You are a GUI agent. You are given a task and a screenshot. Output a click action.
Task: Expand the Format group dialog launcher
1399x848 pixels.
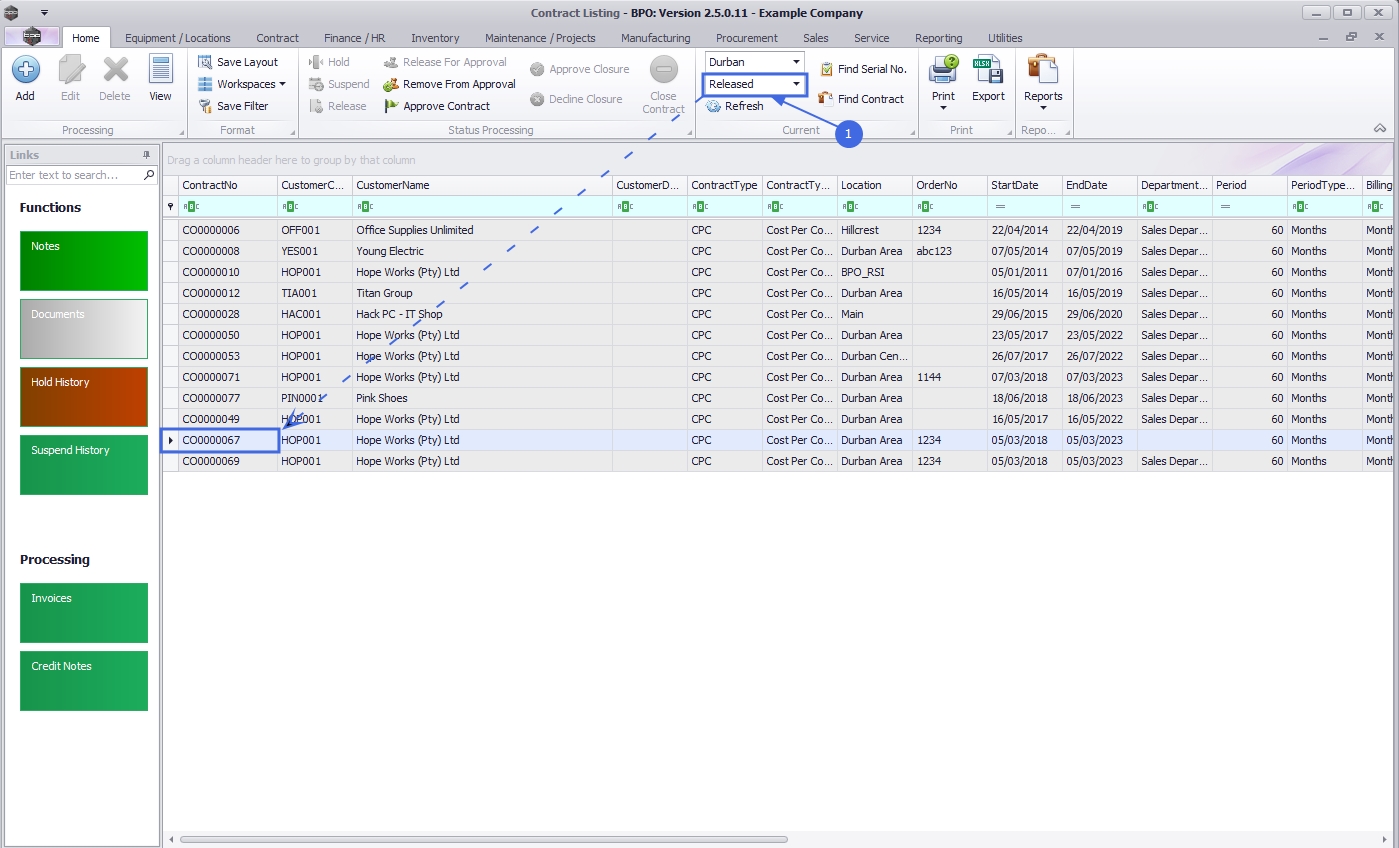coord(293,132)
